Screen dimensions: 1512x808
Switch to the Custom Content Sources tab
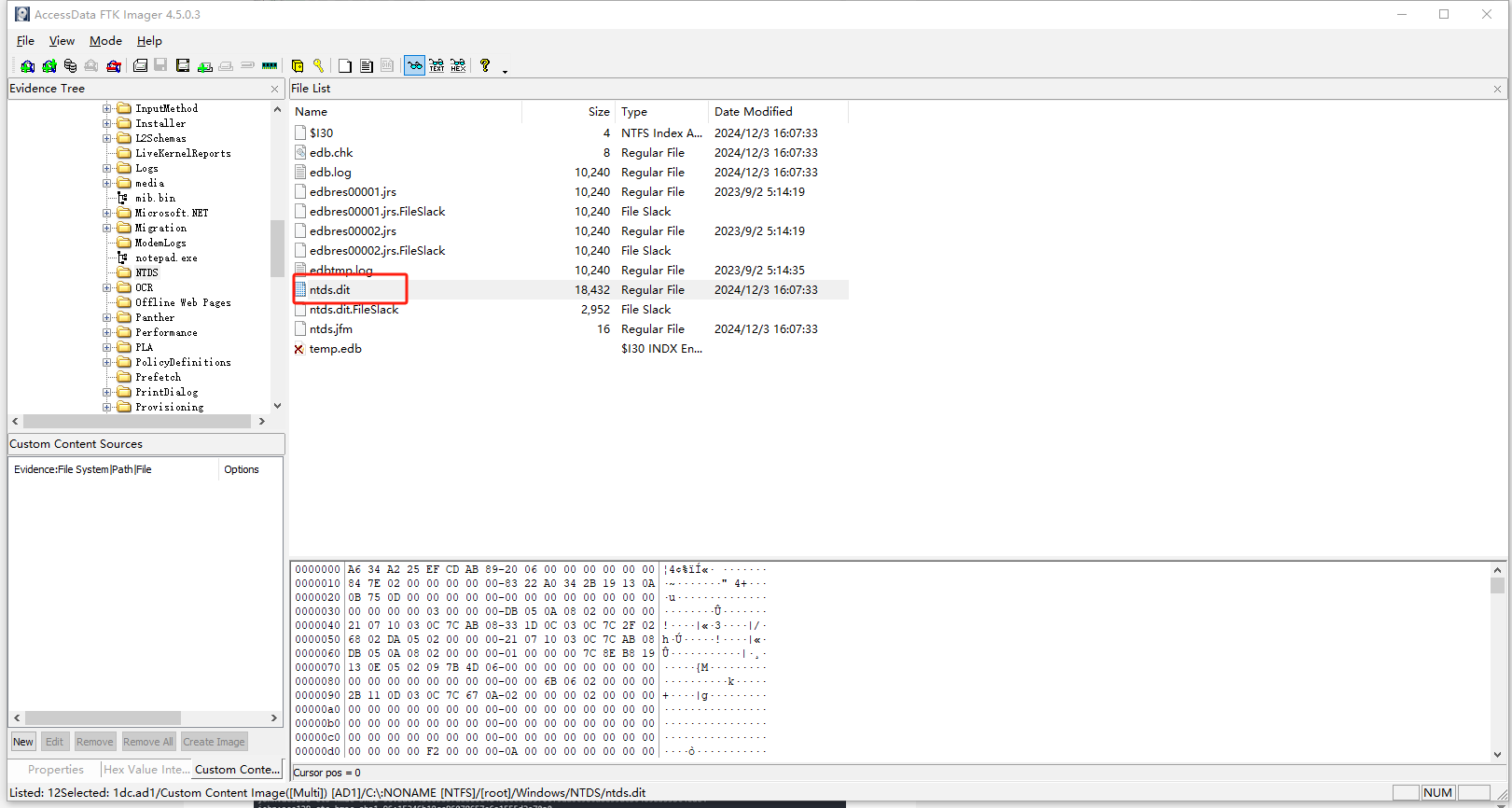(237, 770)
